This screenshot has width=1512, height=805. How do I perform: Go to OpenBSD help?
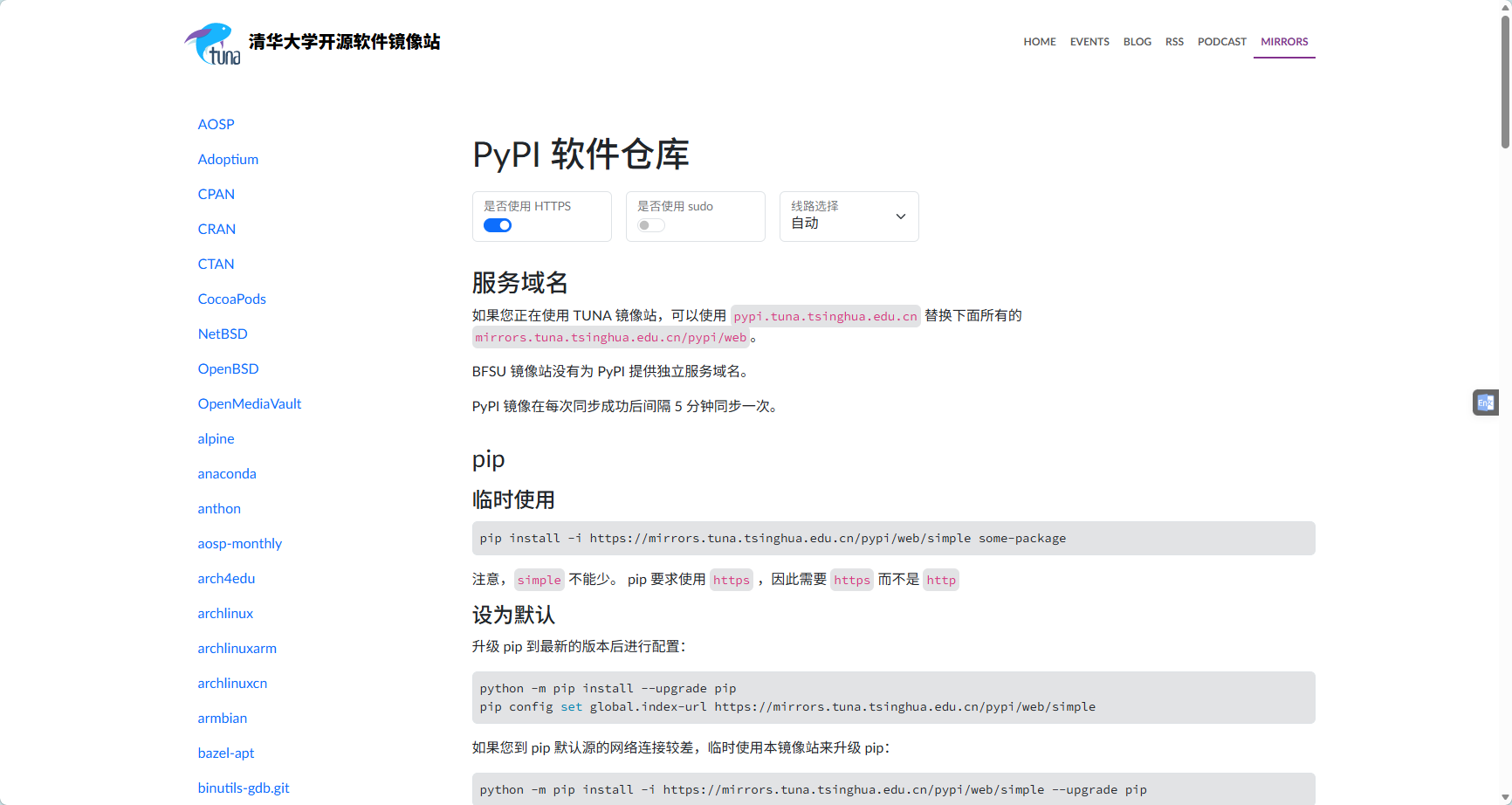point(228,368)
